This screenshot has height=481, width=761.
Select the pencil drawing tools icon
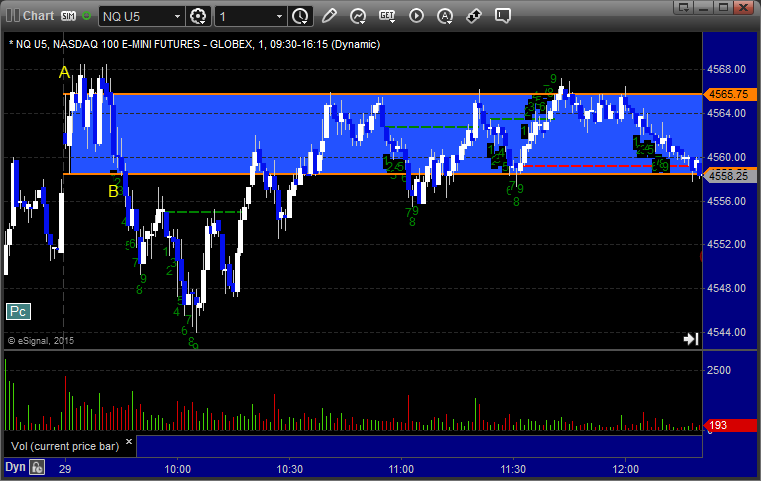[329, 16]
